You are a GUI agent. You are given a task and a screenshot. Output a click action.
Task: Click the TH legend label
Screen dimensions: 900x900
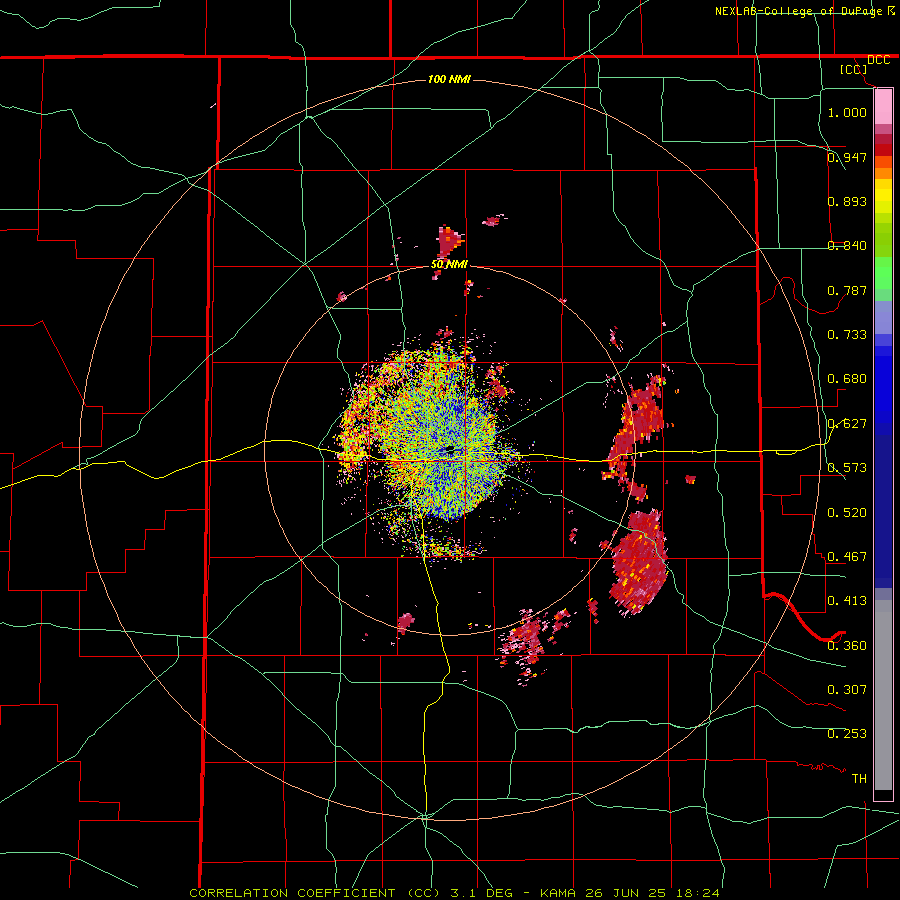[x=859, y=779]
